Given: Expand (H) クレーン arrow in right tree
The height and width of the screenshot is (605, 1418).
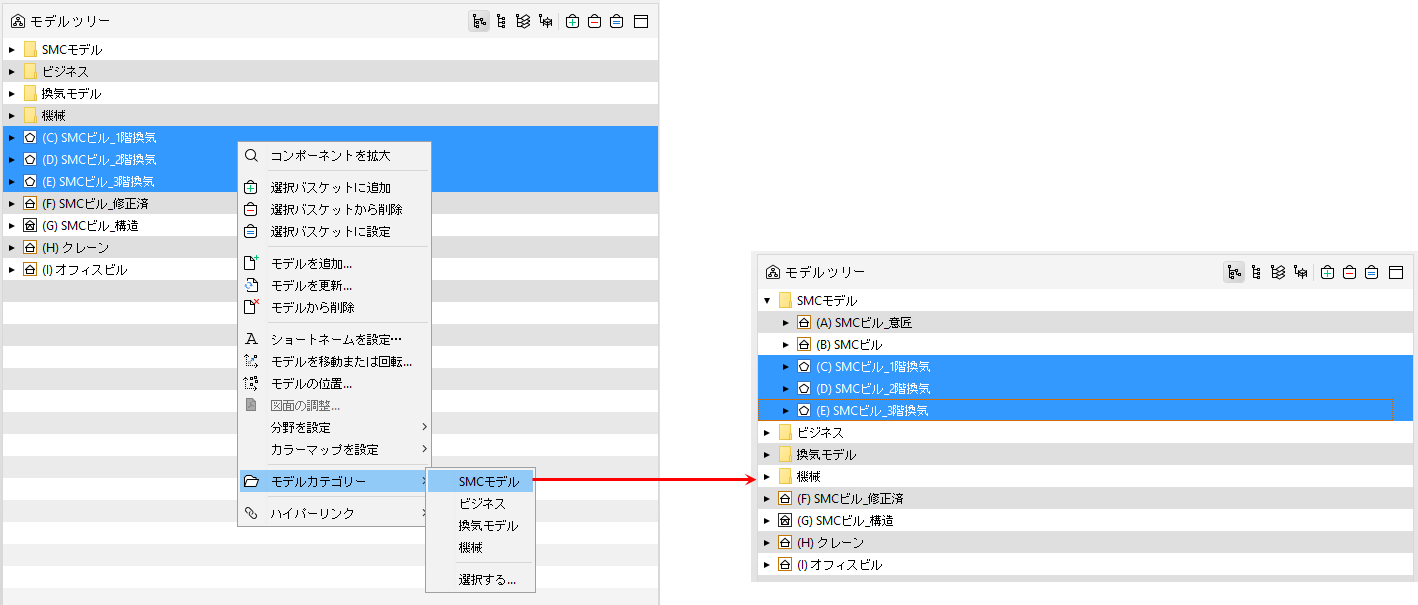Looking at the screenshot, I should pyautogui.click(x=767, y=542).
